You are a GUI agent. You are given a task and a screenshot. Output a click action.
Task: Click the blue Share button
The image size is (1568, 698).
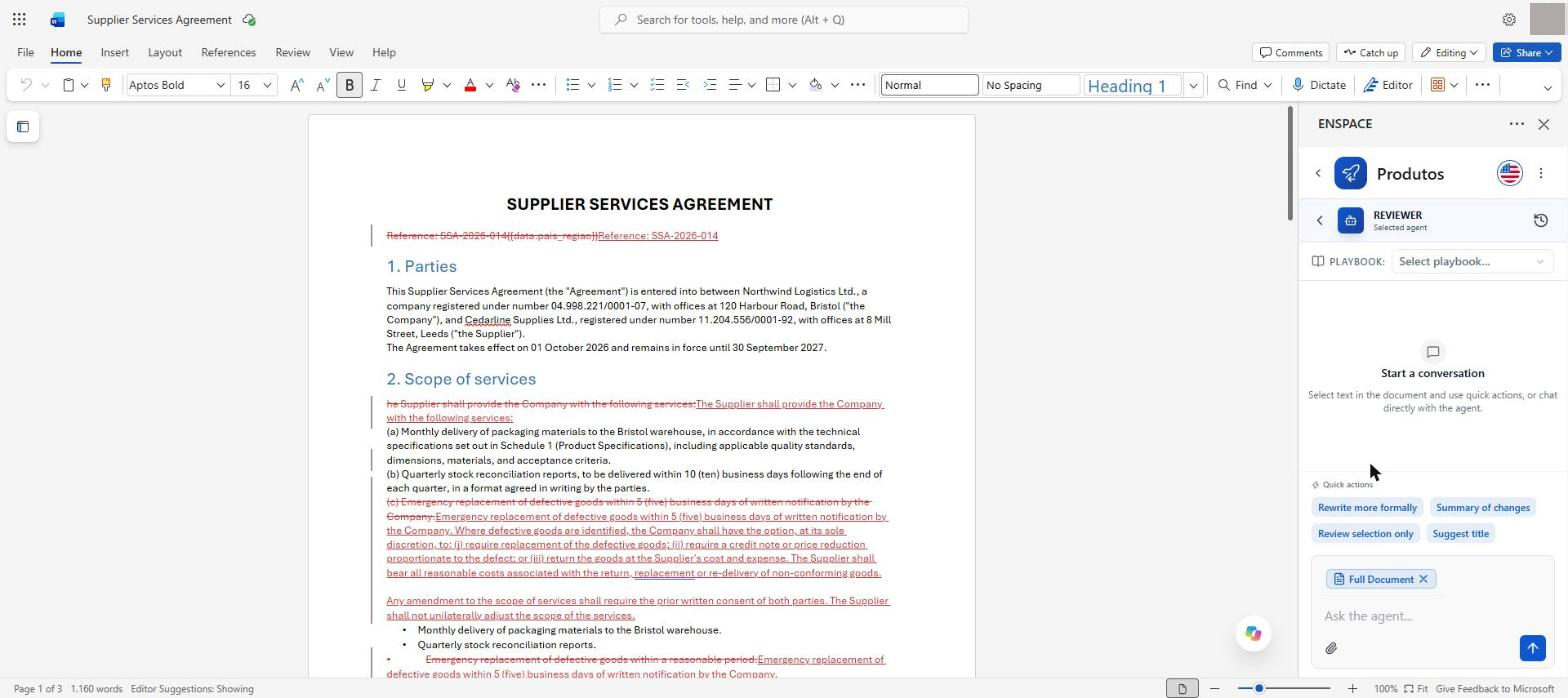1526,52
